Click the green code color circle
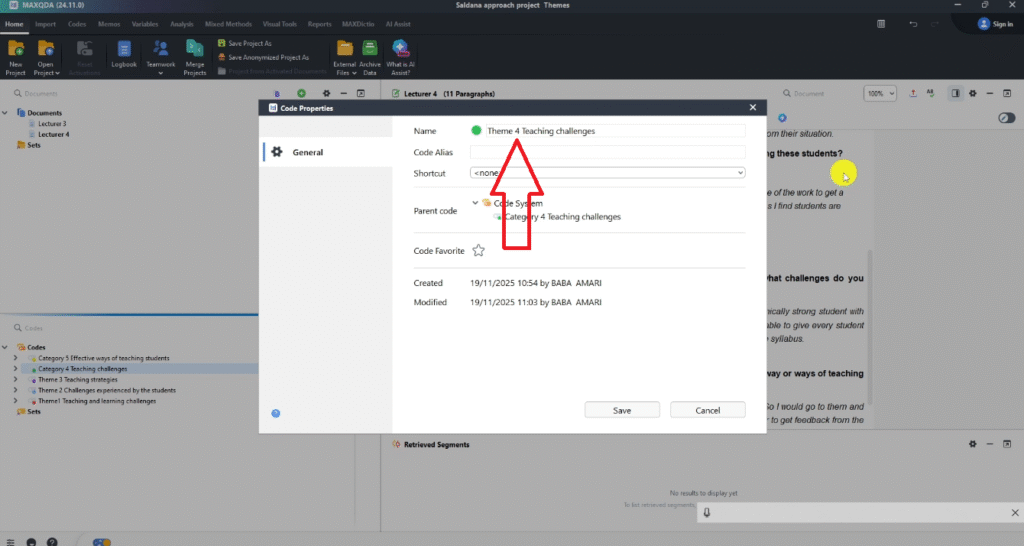The height and width of the screenshot is (546, 1024). point(477,130)
